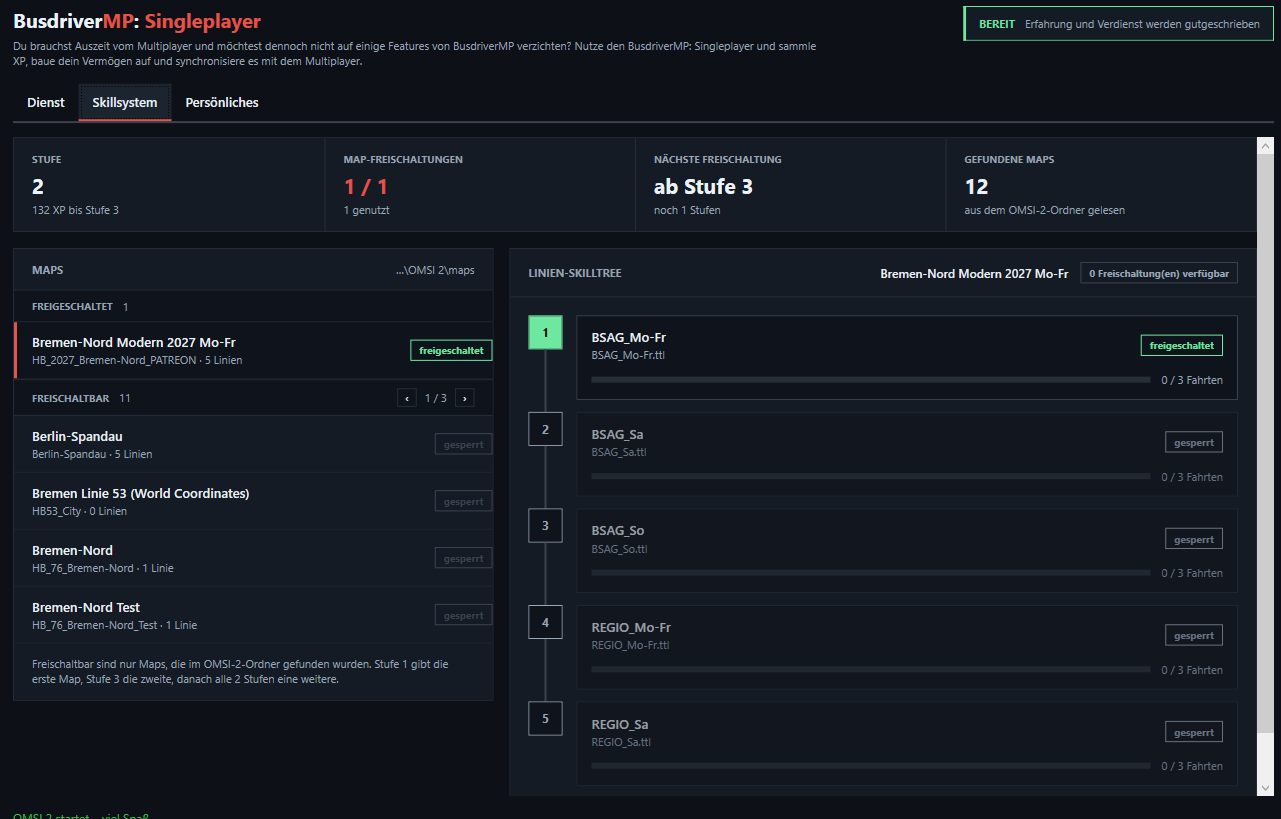
Task: Go to previous page of unlockable maps
Action: 407,398
